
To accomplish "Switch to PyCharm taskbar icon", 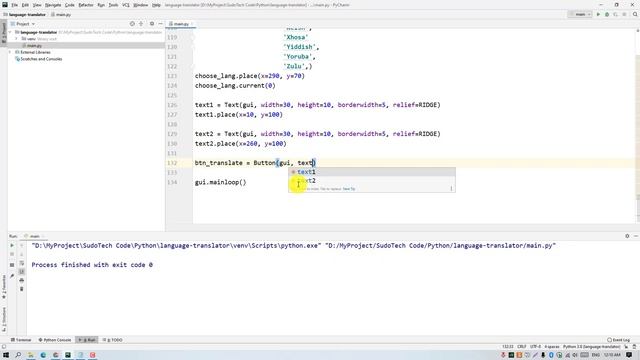I will click(x=68, y=355).
